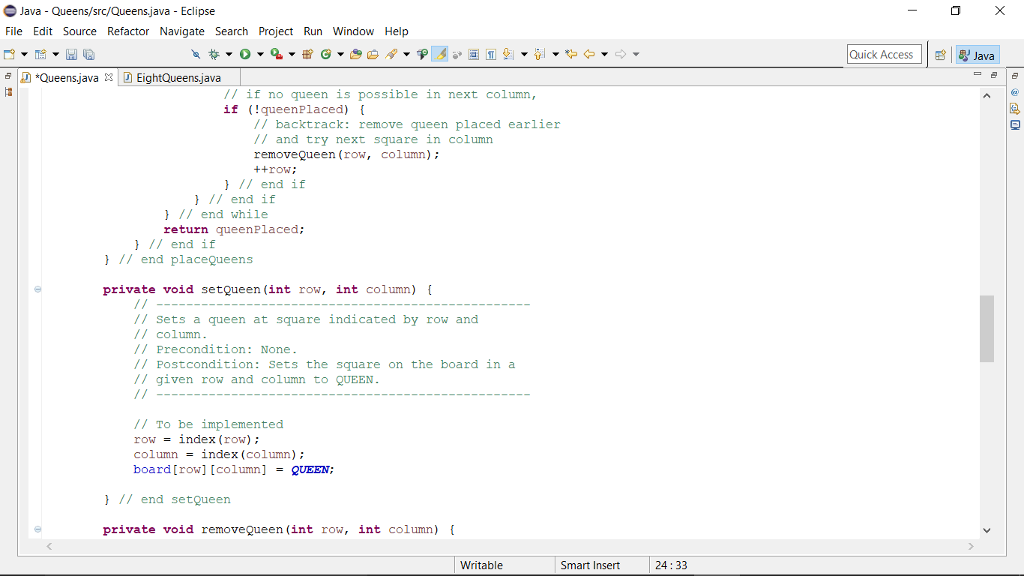Open the Refactor menu
The width and height of the screenshot is (1024, 576).
128,31
